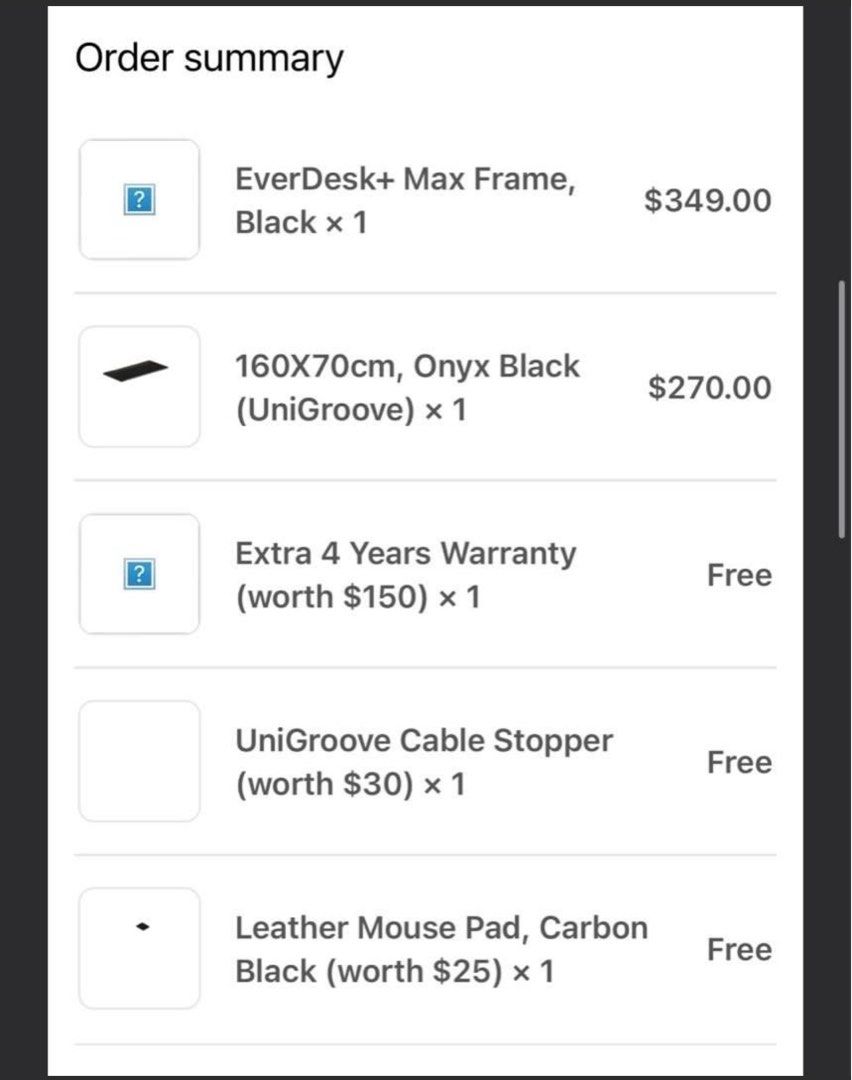Click the Free label for Cable Stopper
Viewport: 852px width, 1080px height.
(739, 762)
